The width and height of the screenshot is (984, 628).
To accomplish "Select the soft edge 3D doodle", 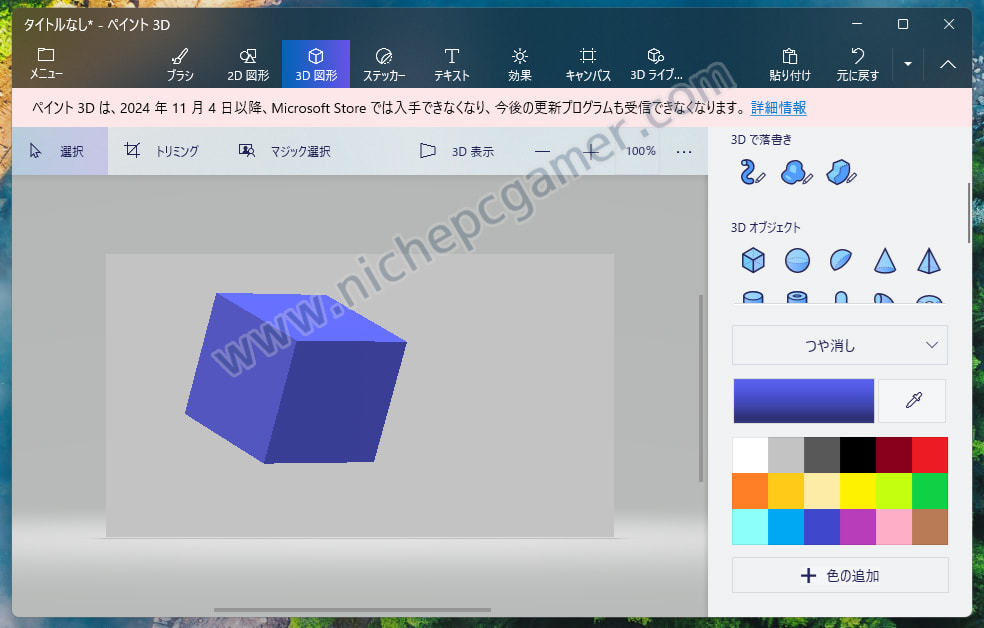I will click(796, 173).
